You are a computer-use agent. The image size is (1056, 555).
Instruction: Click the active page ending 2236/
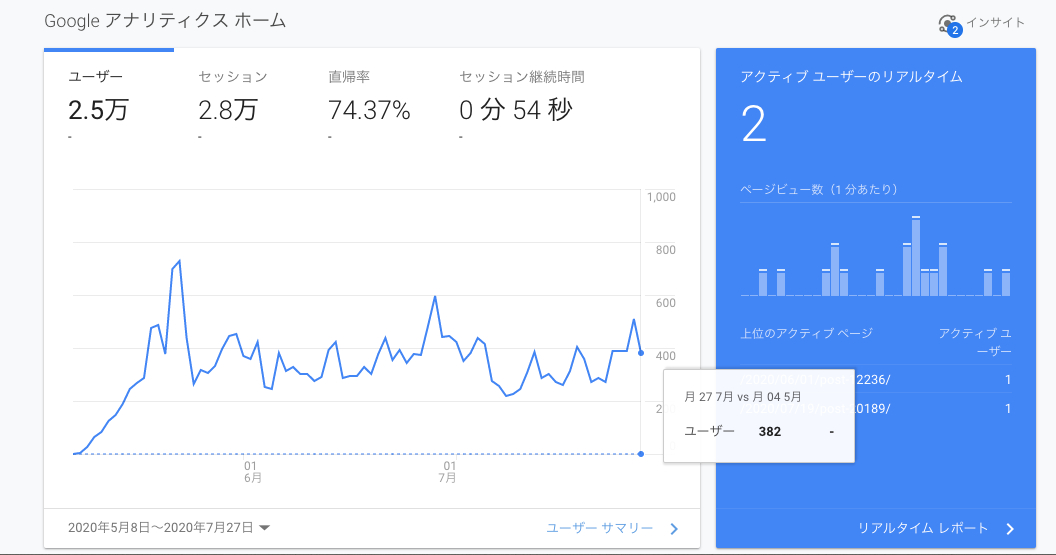click(815, 380)
